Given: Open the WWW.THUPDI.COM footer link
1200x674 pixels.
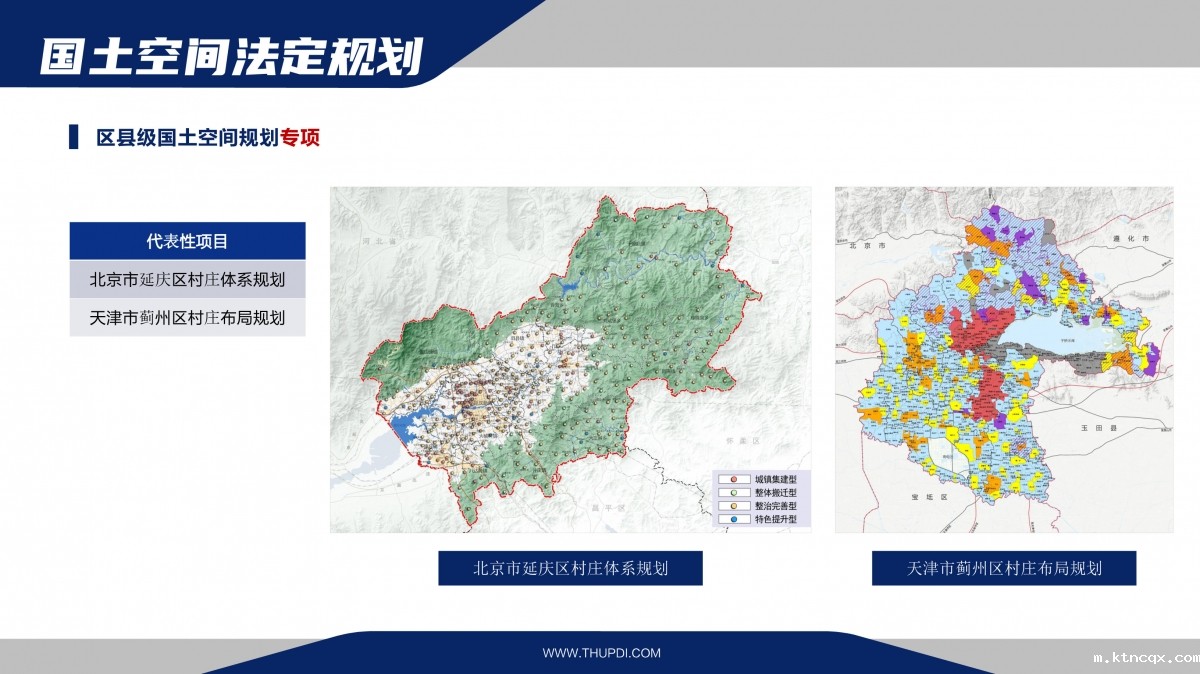Looking at the screenshot, I should pos(601,653).
